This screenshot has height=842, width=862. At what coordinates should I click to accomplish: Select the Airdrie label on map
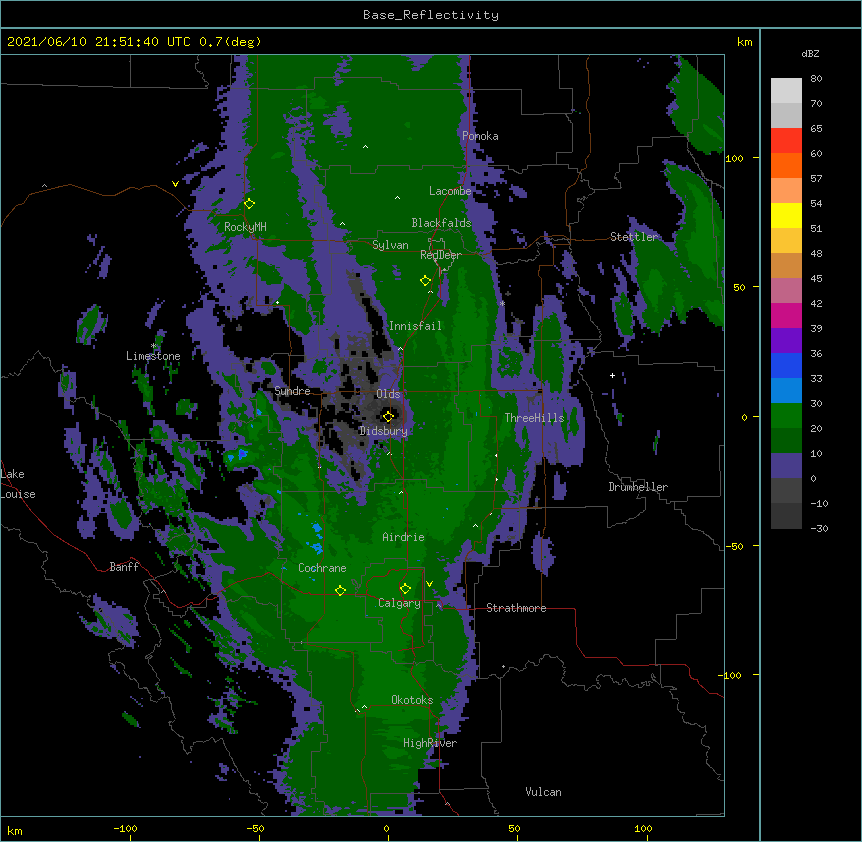(404, 537)
